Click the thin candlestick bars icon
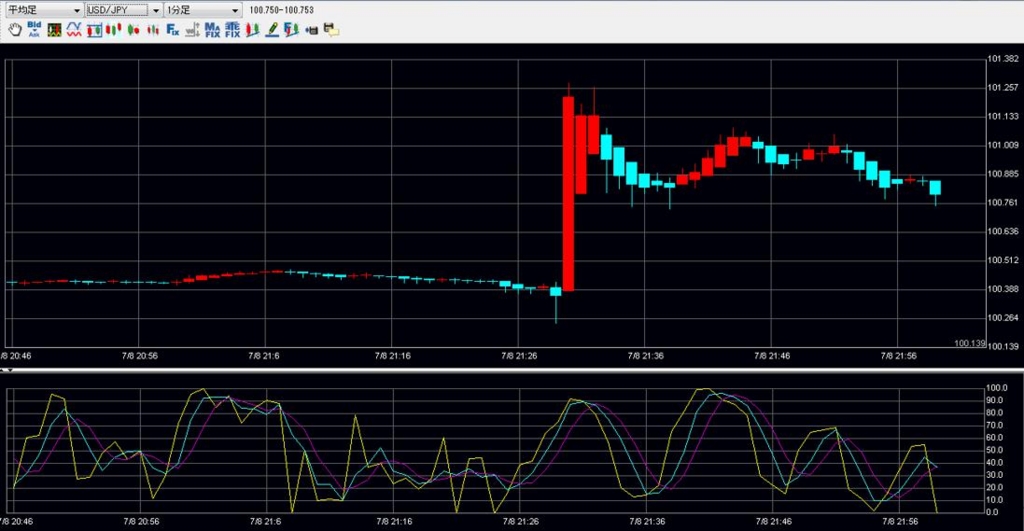 [x=153, y=29]
